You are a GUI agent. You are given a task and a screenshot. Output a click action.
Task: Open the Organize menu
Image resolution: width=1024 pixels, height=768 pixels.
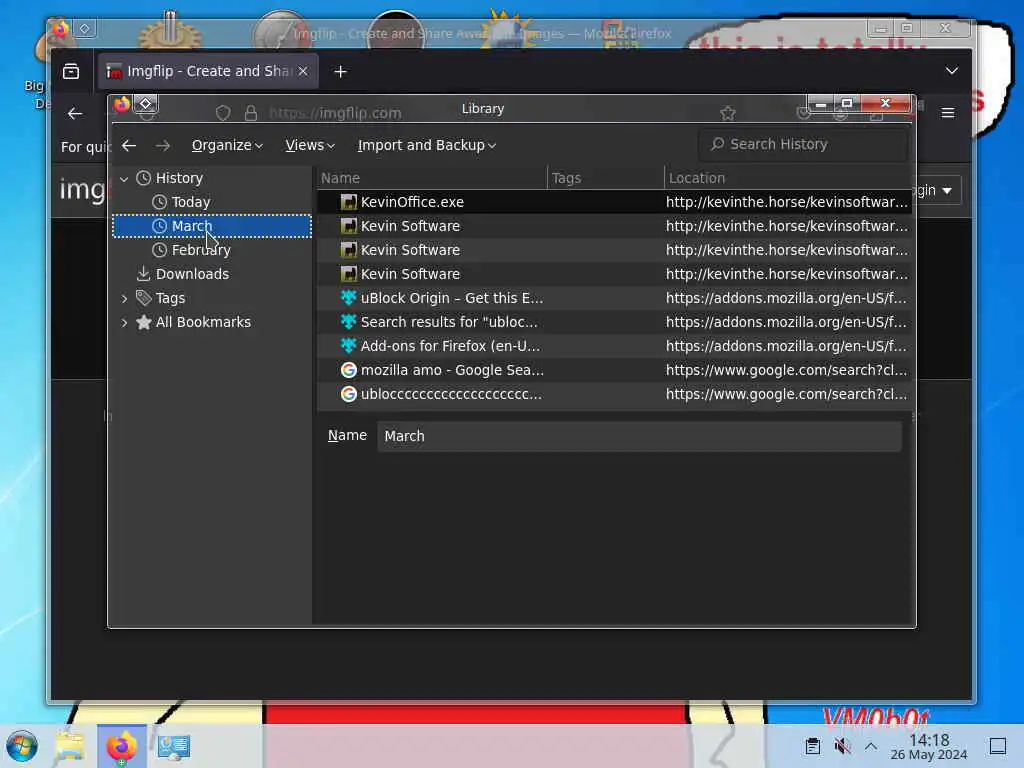pos(227,145)
